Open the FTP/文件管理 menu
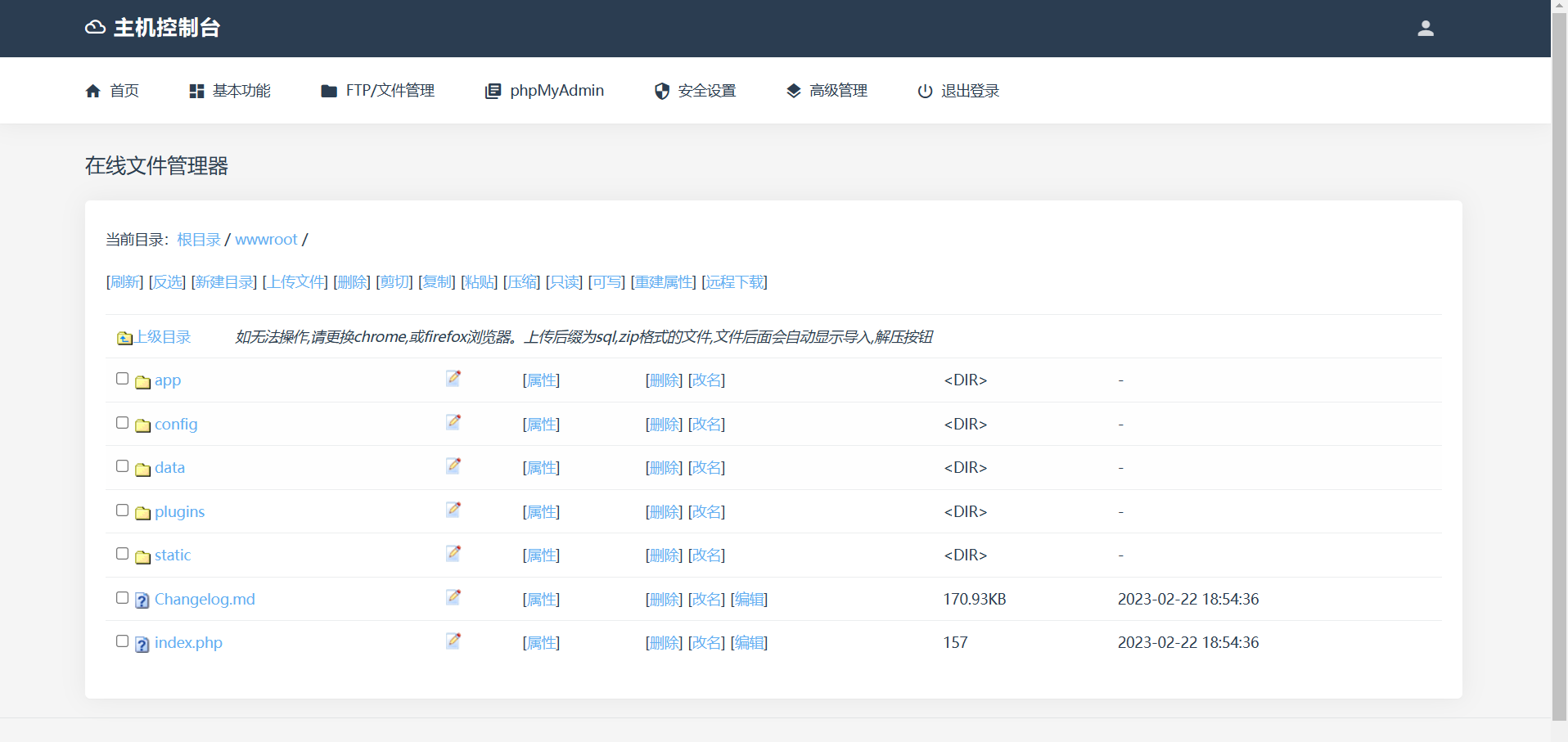Image resolution: width=1568 pixels, height=742 pixels. (377, 91)
